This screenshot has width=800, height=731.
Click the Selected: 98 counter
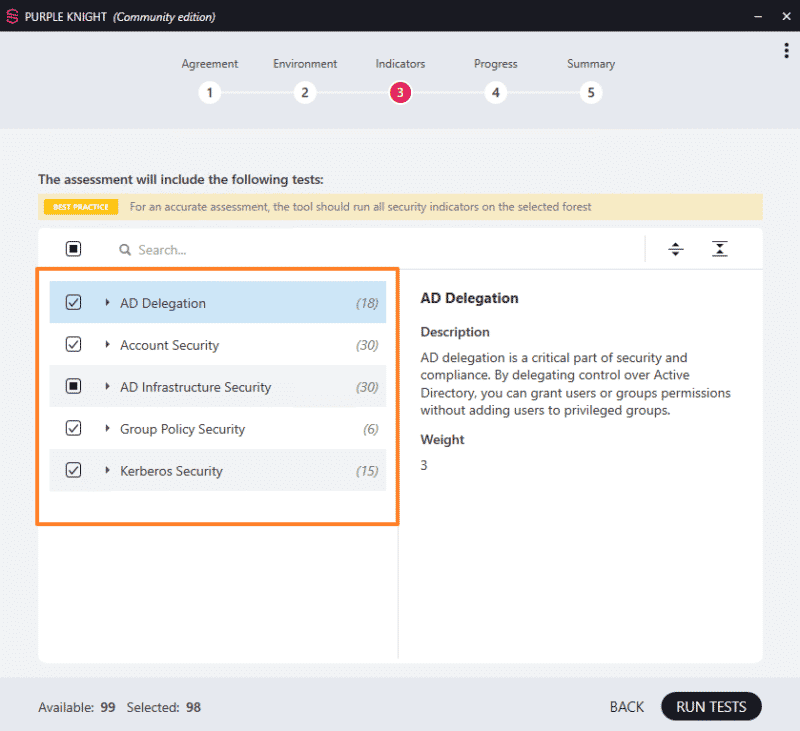pyautogui.click(x=163, y=707)
